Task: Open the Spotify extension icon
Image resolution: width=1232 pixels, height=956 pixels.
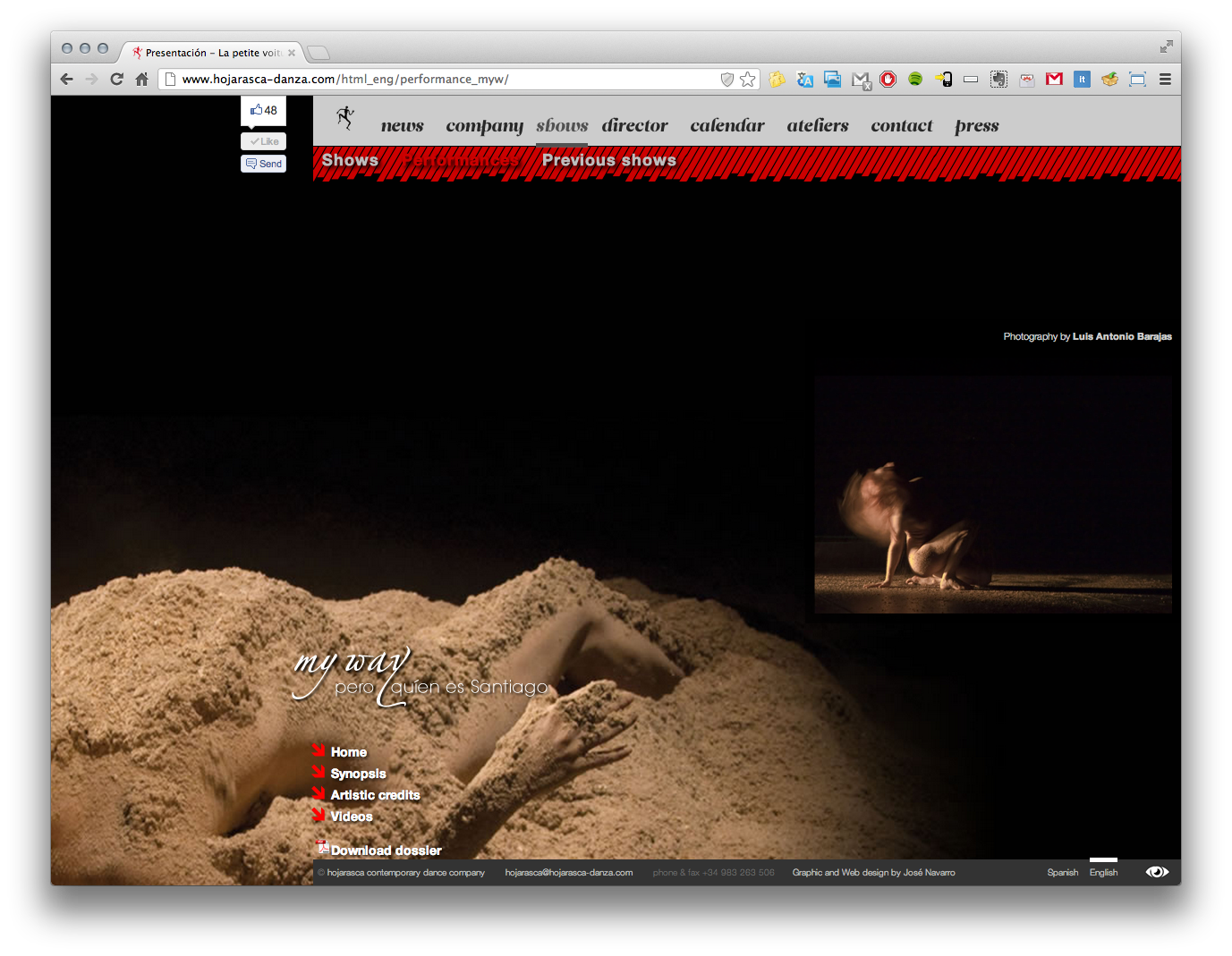Action: 914,80
